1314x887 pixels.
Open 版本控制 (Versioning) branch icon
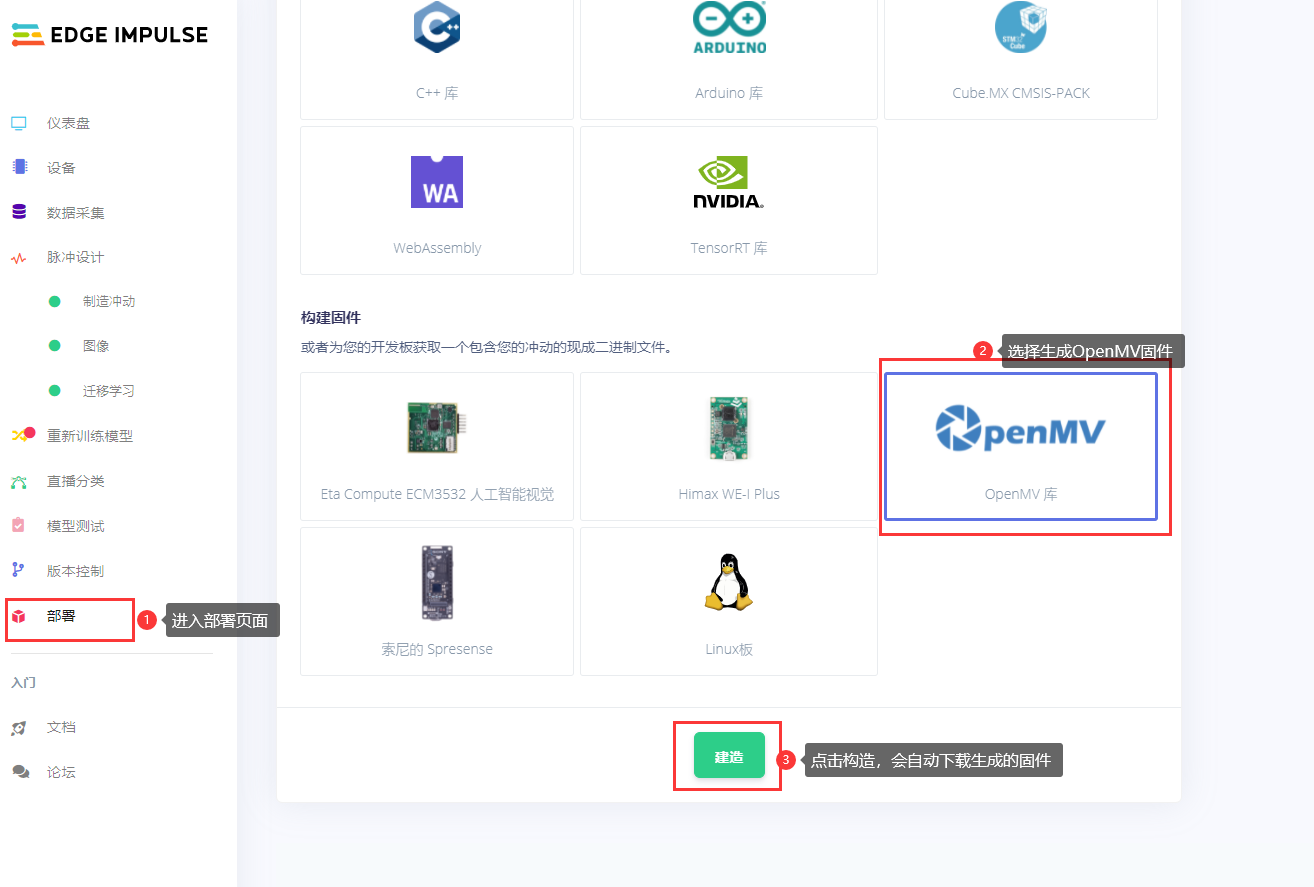(x=19, y=570)
